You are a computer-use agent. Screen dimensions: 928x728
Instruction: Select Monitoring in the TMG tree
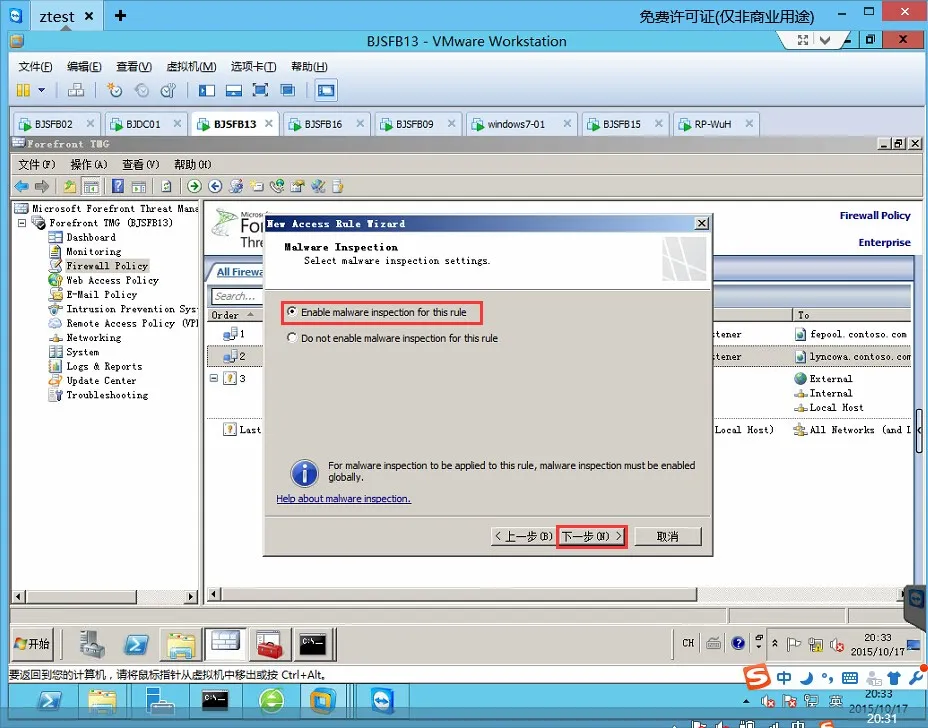click(94, 252)
